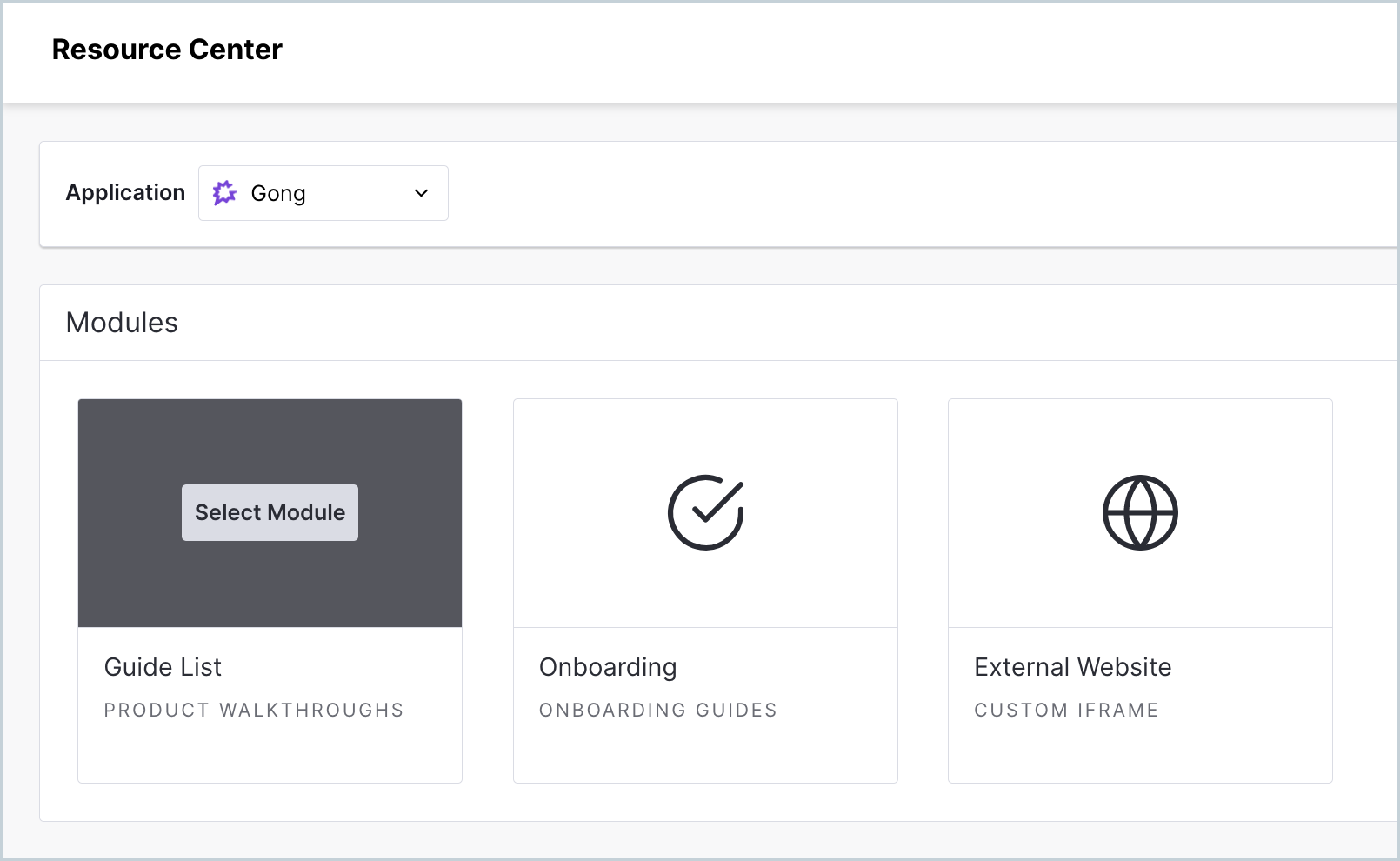Click the Modules section heading
The image size is (1400, 861).
point(122,323)
